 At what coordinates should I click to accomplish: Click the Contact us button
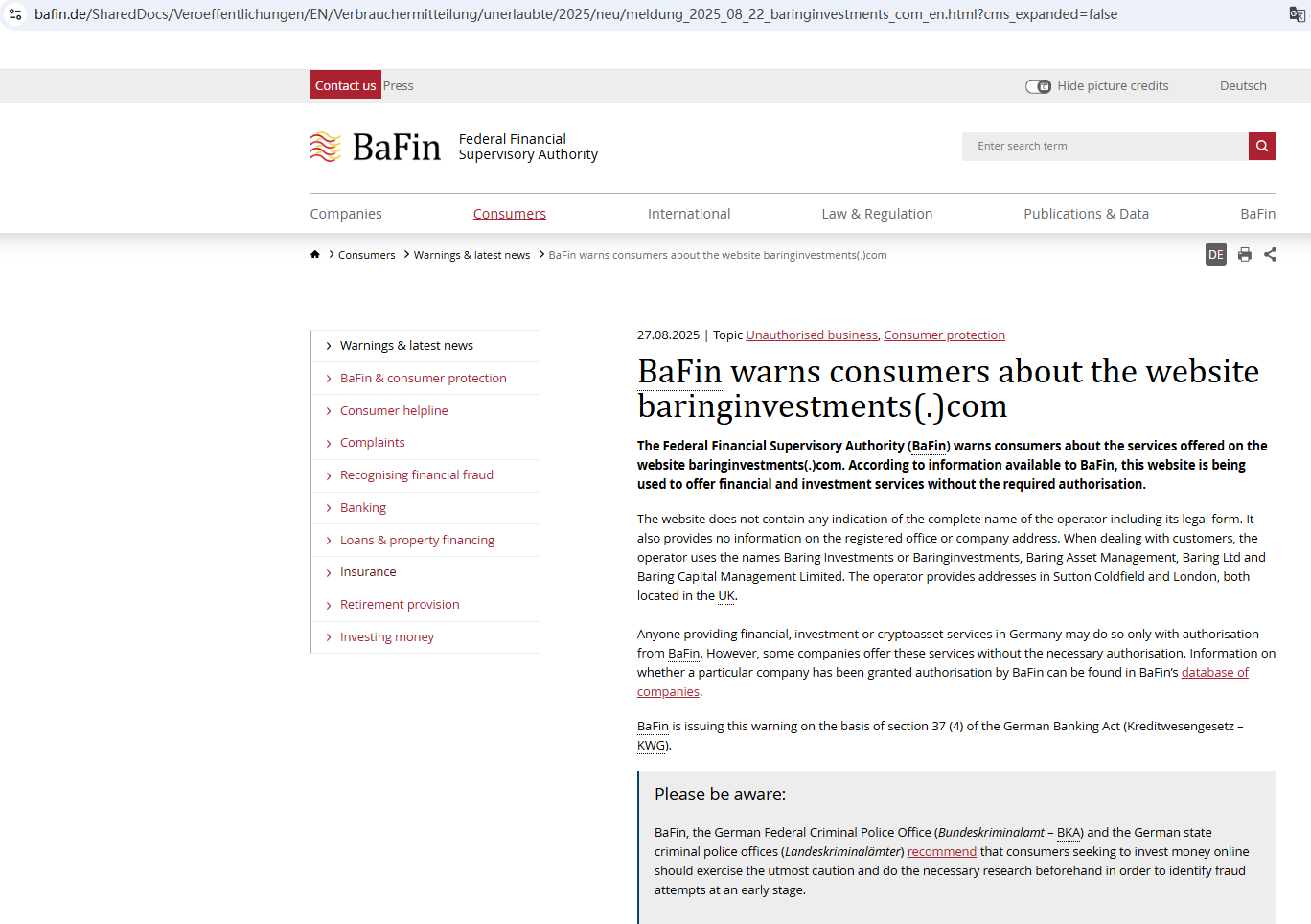pyautogui.click(x=346, y=85)
